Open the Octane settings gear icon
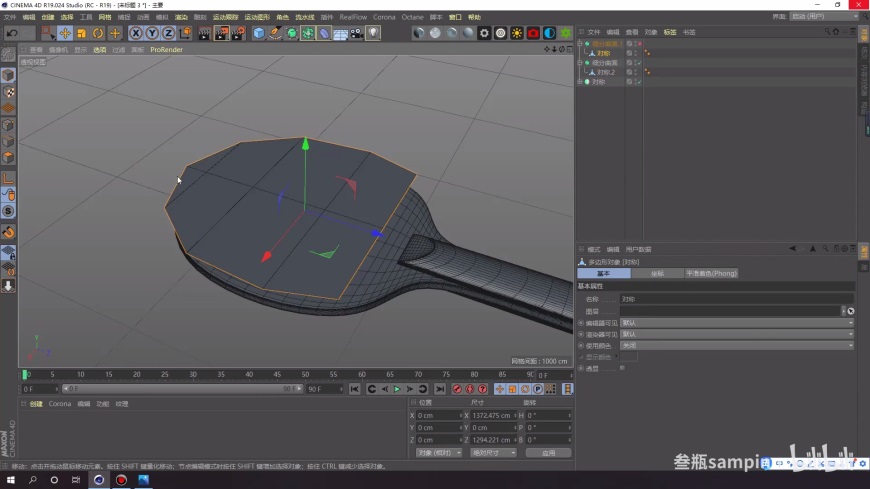870x489 pixels. point(484,33)
